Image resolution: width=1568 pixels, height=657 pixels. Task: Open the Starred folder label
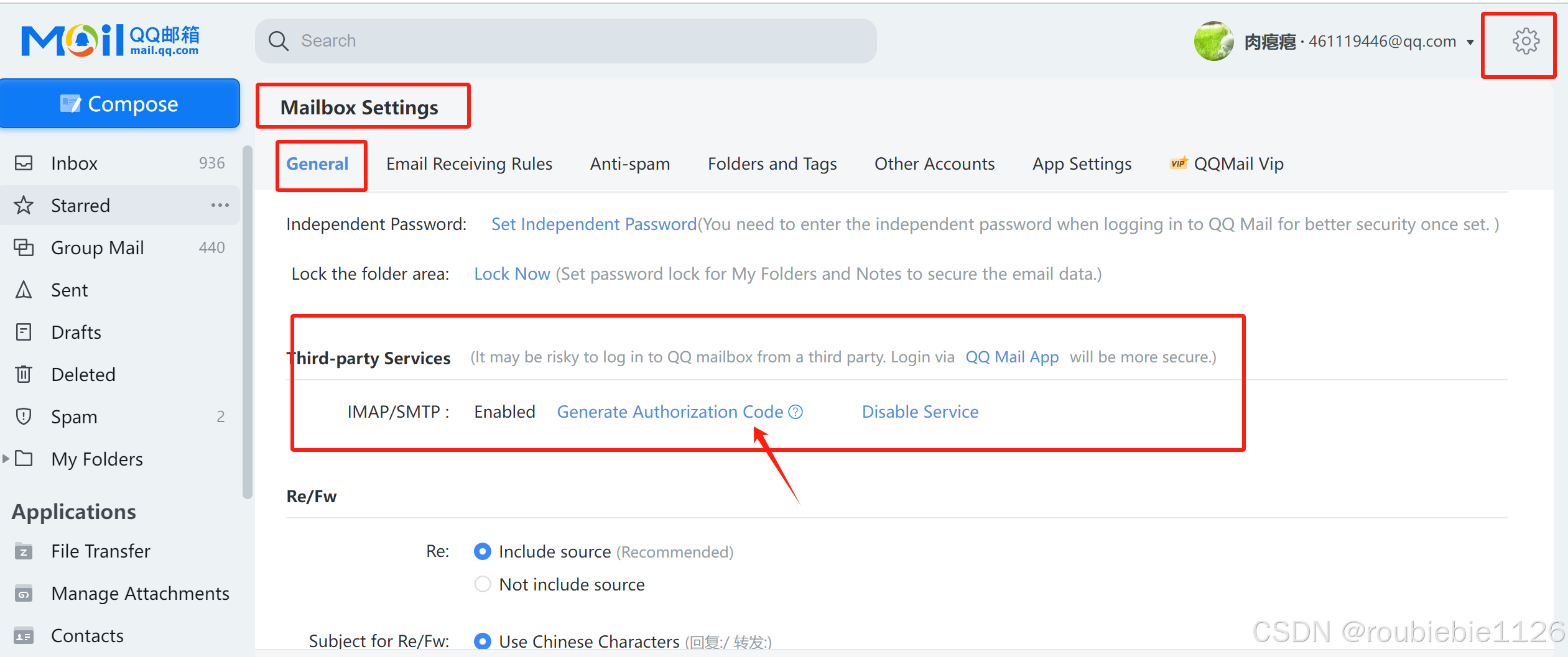click(80, 205)
